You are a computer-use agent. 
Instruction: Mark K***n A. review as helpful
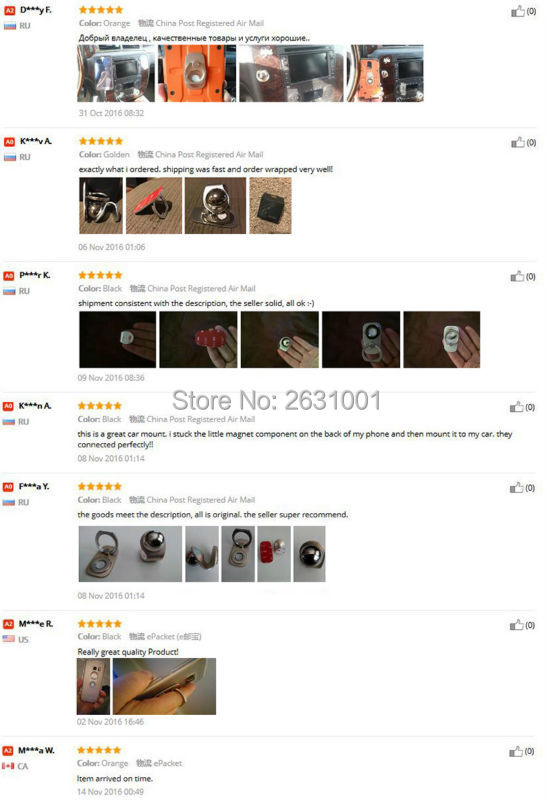[516, 407]
